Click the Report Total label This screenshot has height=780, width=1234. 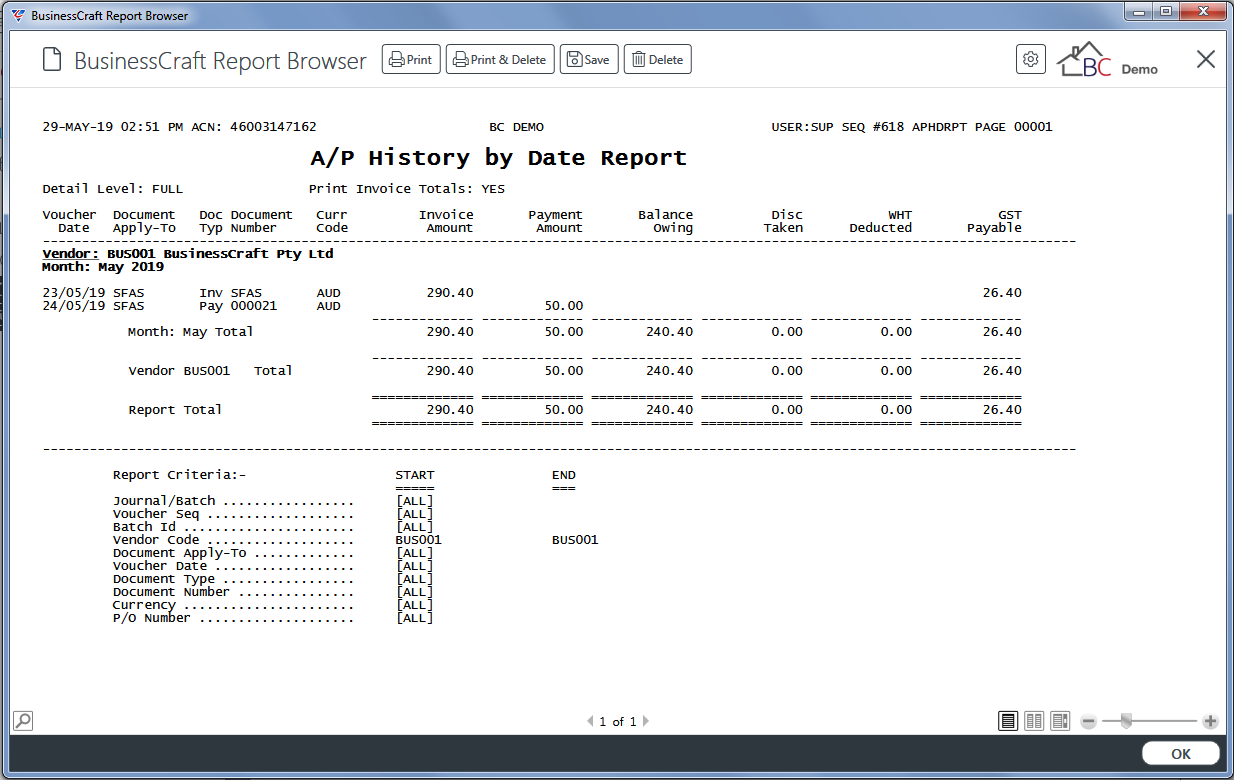175,410
